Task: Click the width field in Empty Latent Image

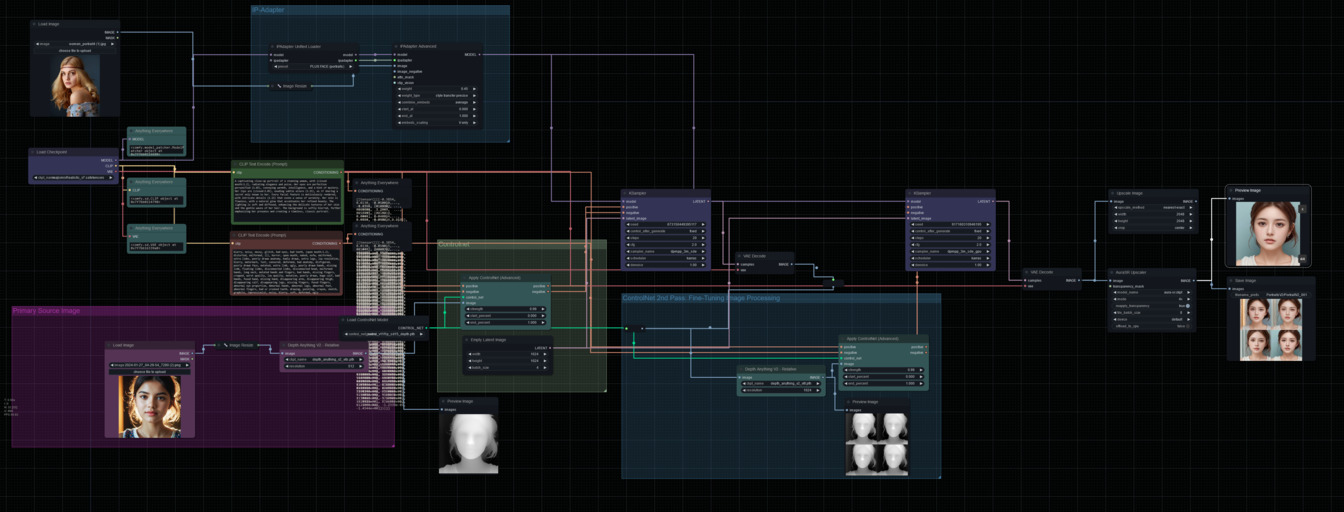Action: tap(507, 354)
